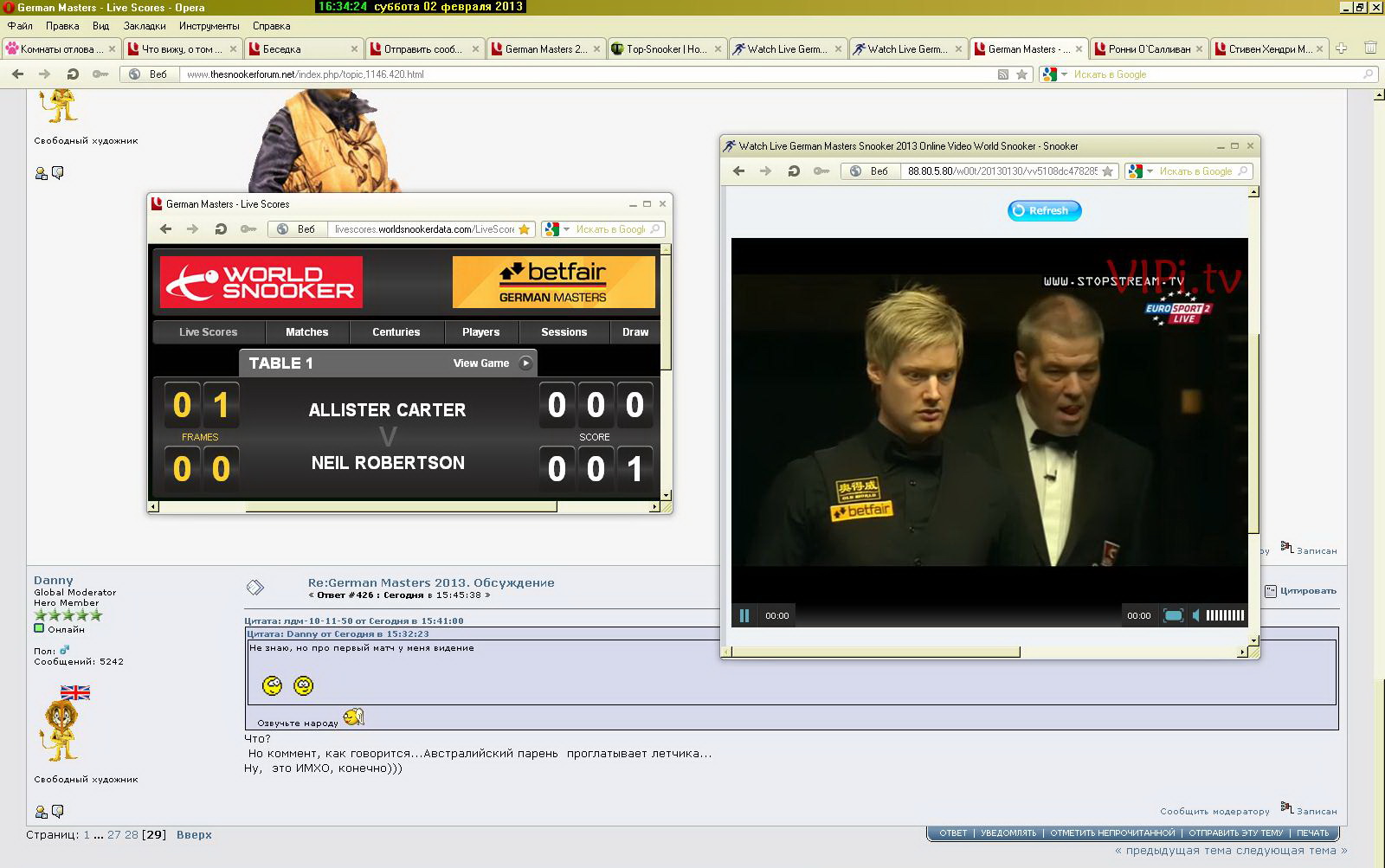1385x868 pixels.
Task: Click the ОТВЕТ reply button
Action: (953, 833)
